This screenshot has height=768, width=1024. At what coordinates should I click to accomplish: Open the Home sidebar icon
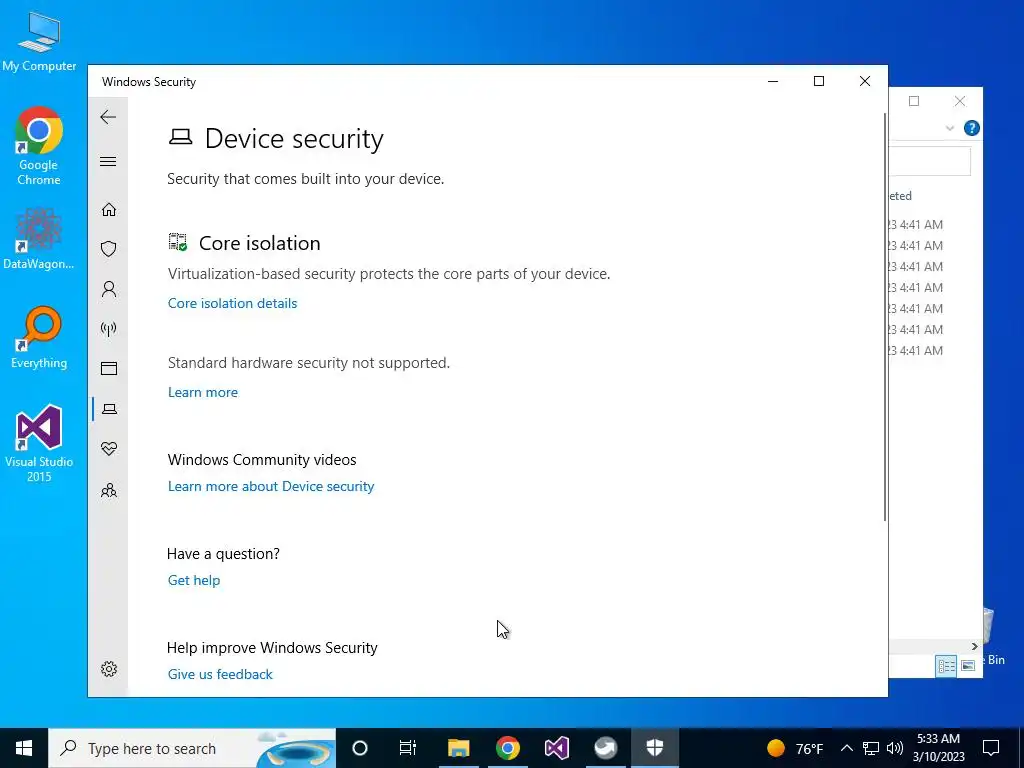coord(109,209)
